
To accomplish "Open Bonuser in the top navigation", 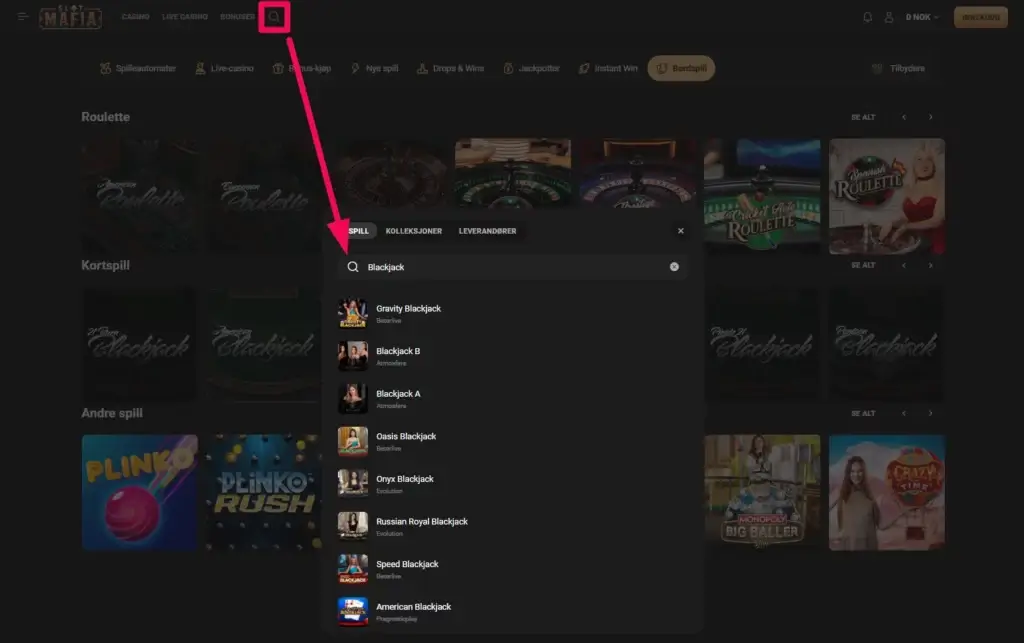I will point(237,16).
